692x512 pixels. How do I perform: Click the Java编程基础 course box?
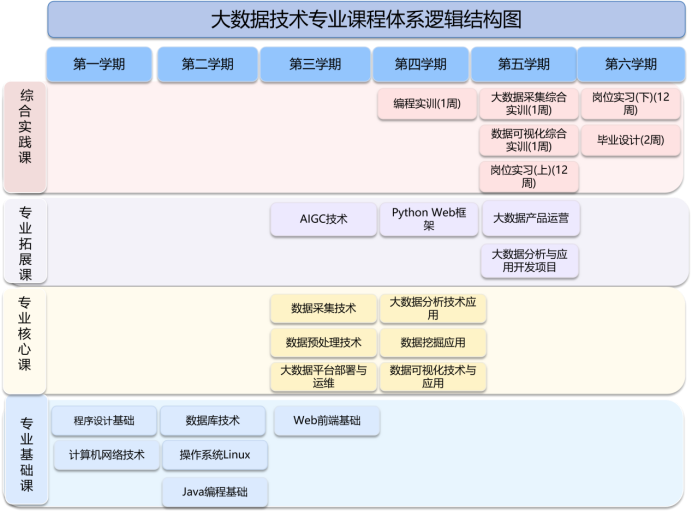[x=214, y=491]
